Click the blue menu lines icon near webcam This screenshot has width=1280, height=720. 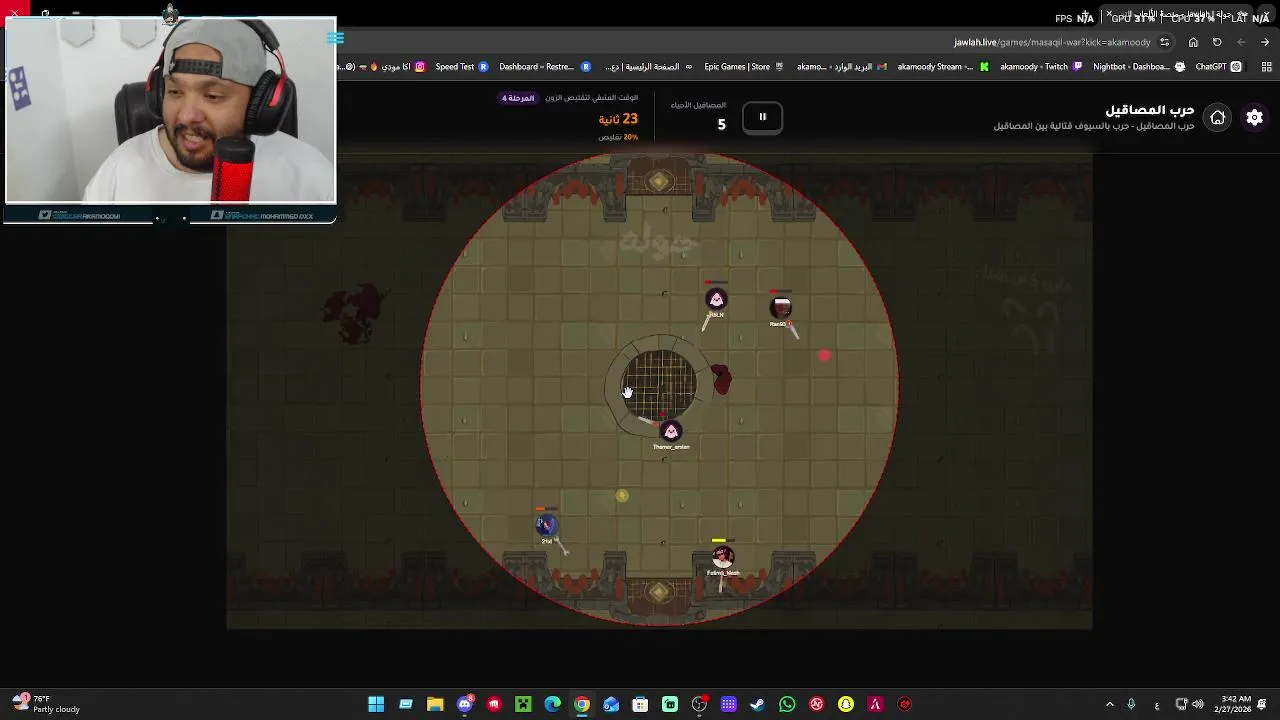(335, 38)
